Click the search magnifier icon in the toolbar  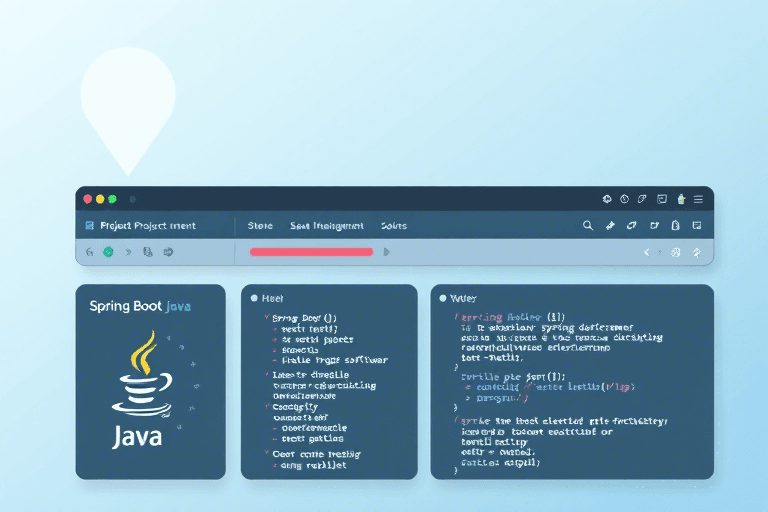(x=588, y=226)
